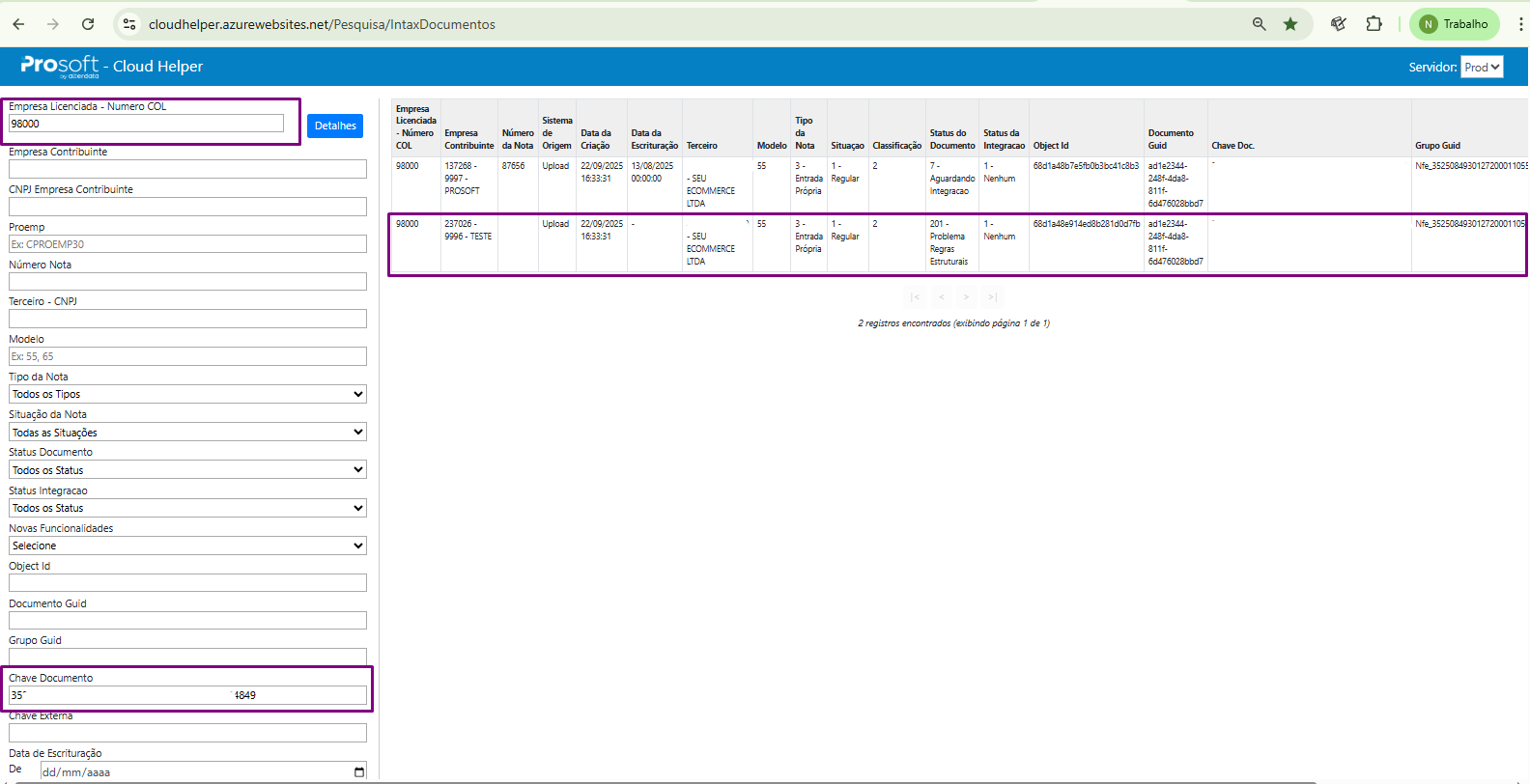Viewport: 1530px width, 784px height.
Task: Expand the Status Documento dropdown
Action: [187, 470]
